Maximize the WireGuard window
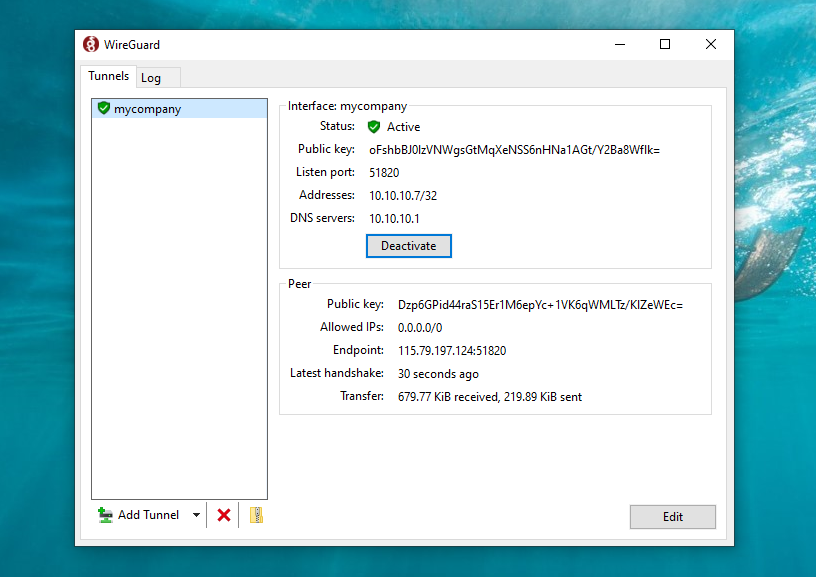The height and width of the screenshot is (577, 816). coord(665,44)
